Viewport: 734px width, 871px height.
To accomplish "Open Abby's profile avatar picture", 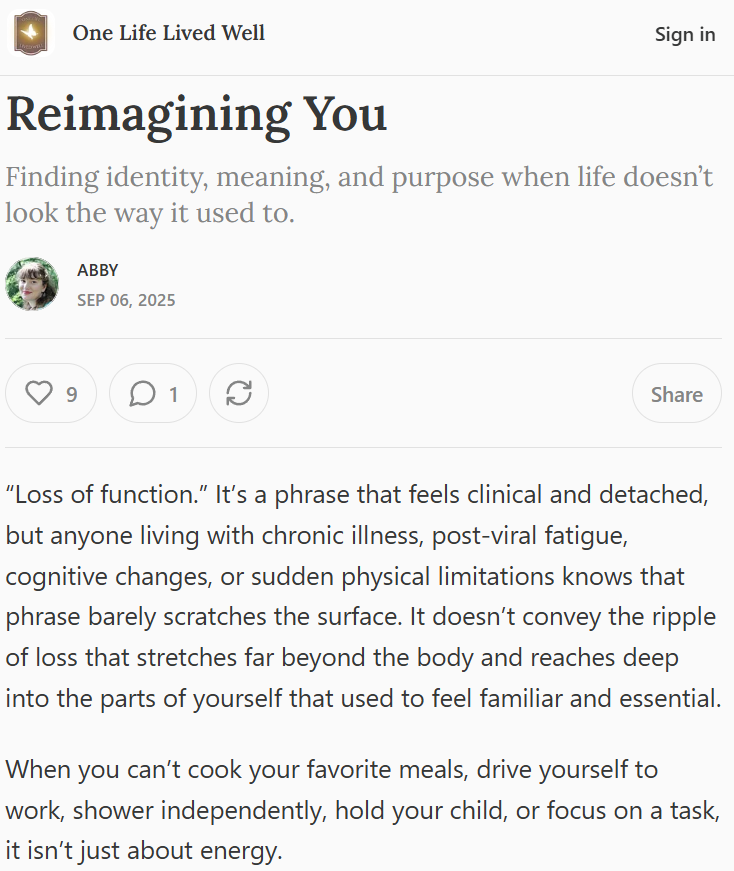I will [x=32, y=284].
